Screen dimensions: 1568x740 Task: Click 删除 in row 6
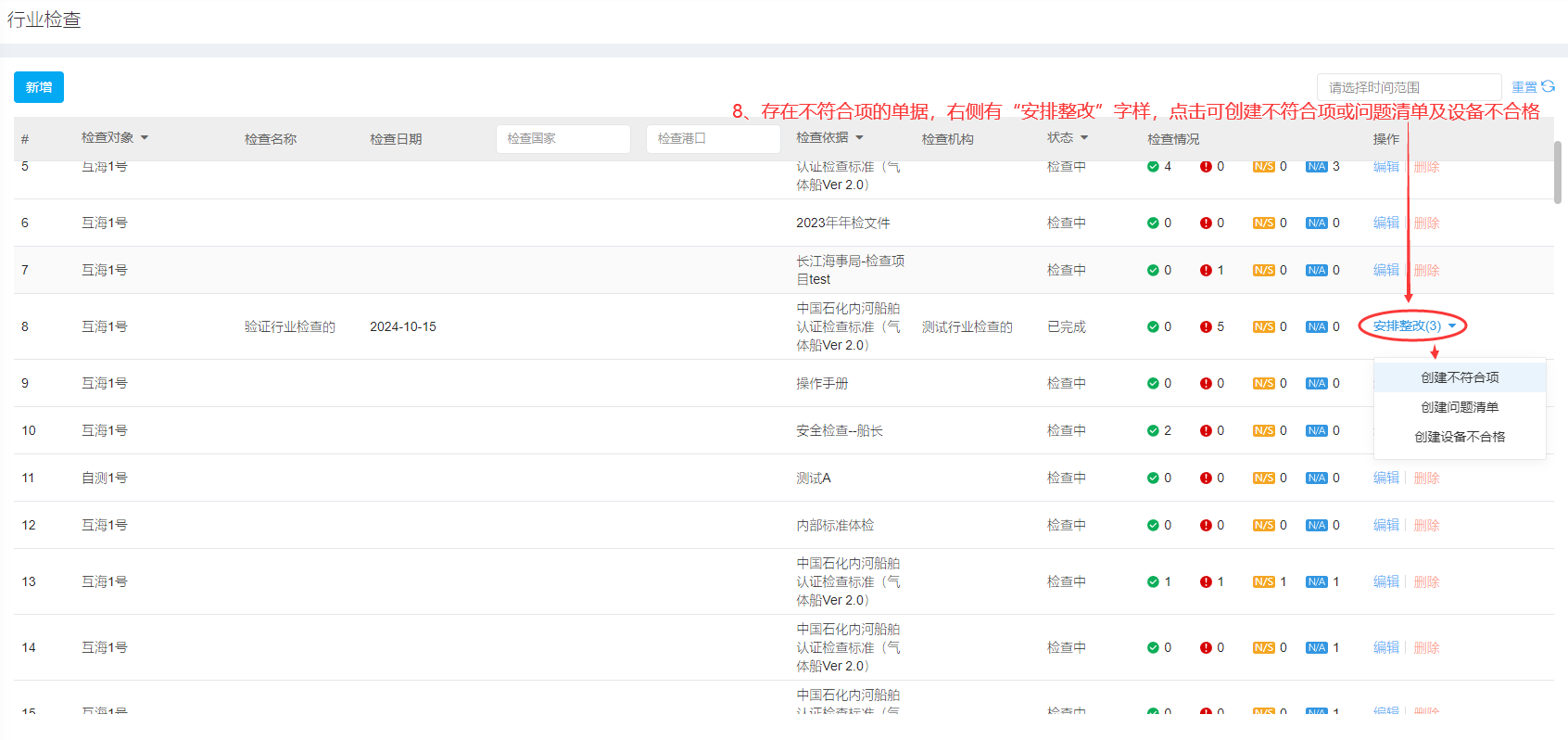tap(1426, 223)
